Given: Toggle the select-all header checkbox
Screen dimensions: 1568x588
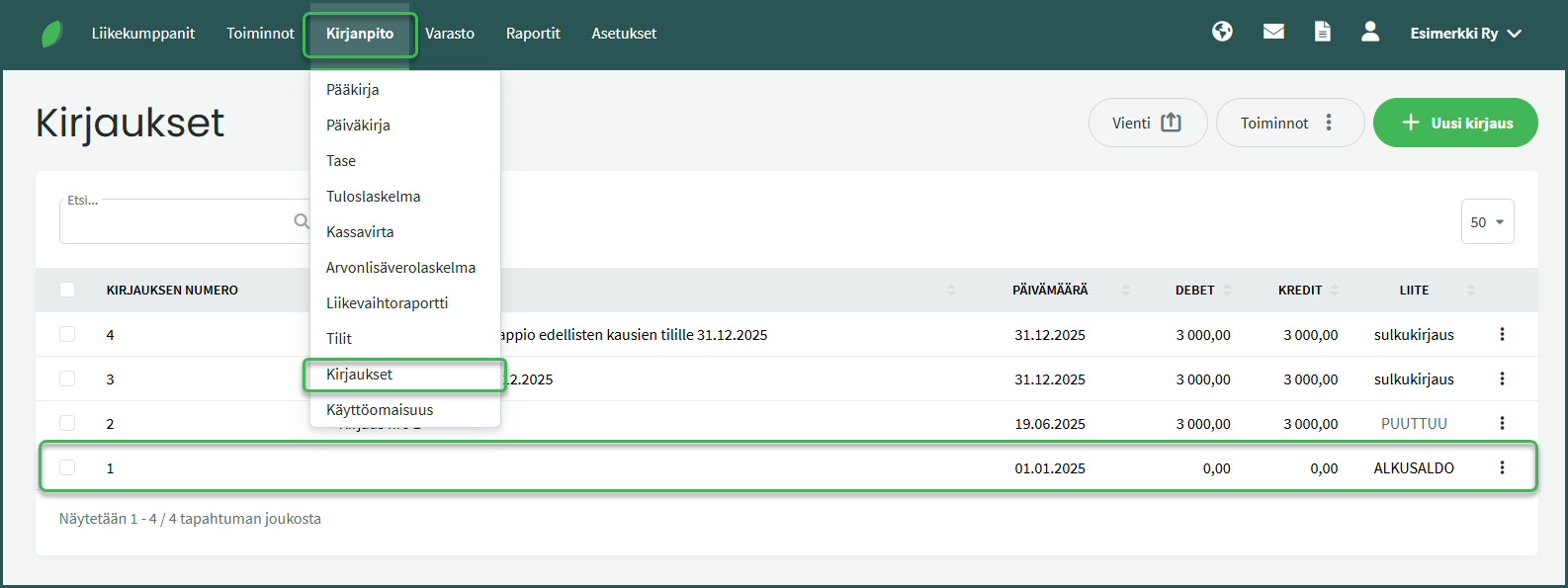Looking at the screenshot, I should [67, 290].
